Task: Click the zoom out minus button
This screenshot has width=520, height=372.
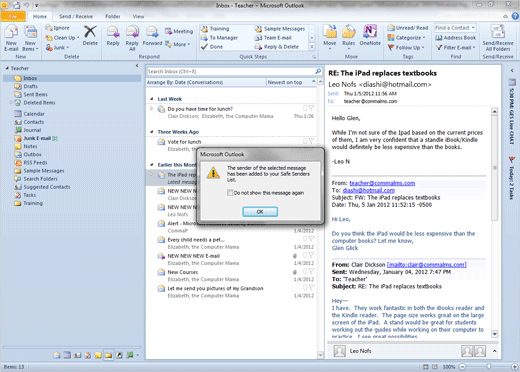Action: (462, 367)
